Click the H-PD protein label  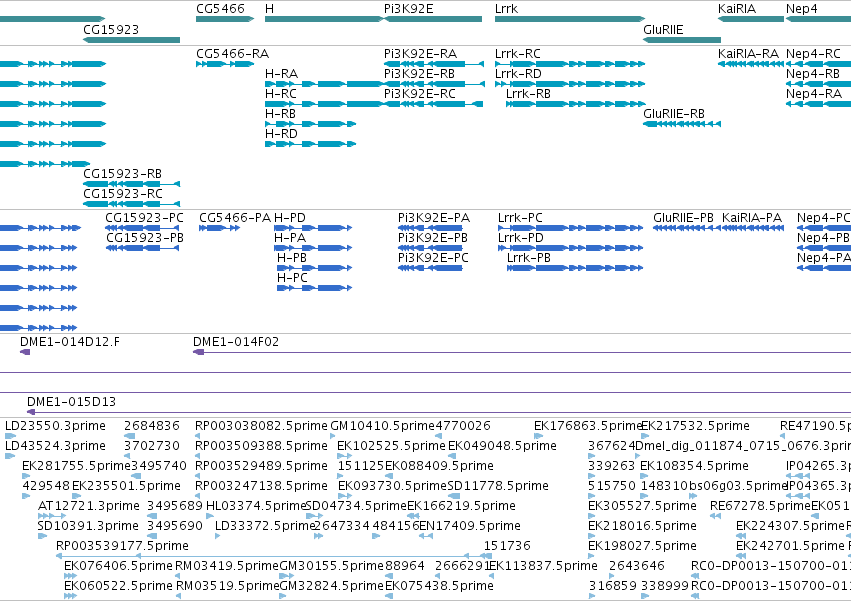[290, 217]
